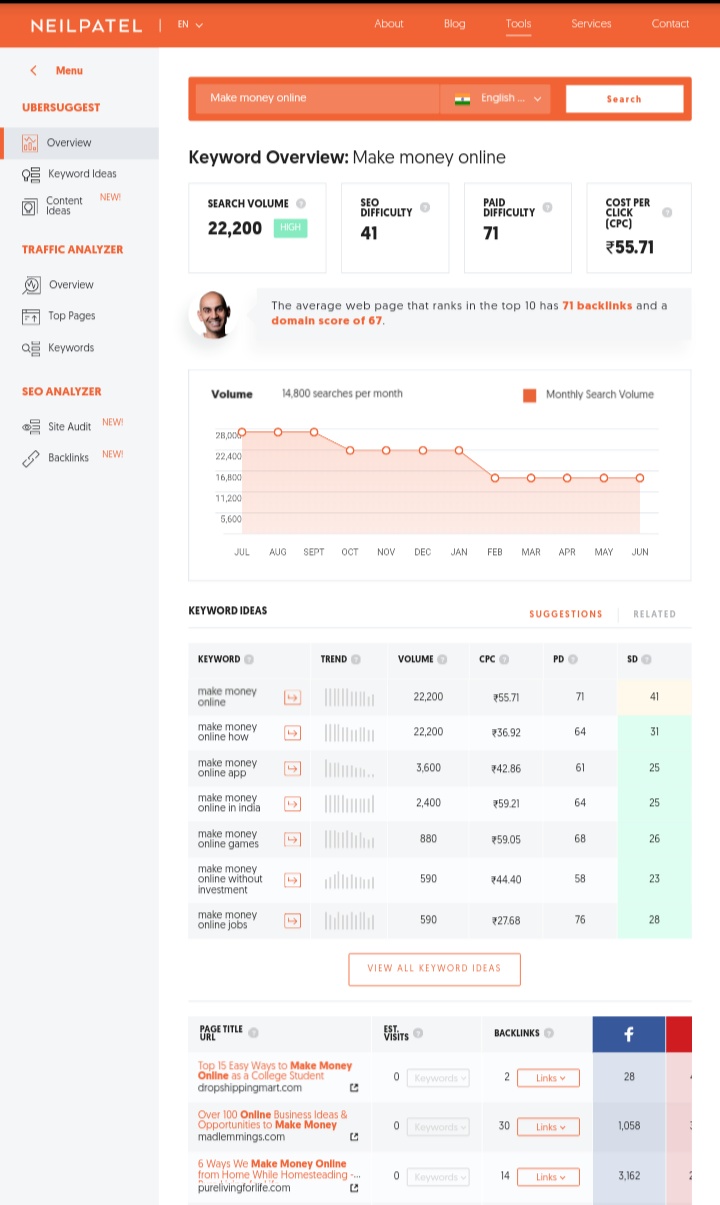The height and width of the screenshot is (1205, 720).
Task: Open Contact in top navigation
Action: tap(670, 24)
